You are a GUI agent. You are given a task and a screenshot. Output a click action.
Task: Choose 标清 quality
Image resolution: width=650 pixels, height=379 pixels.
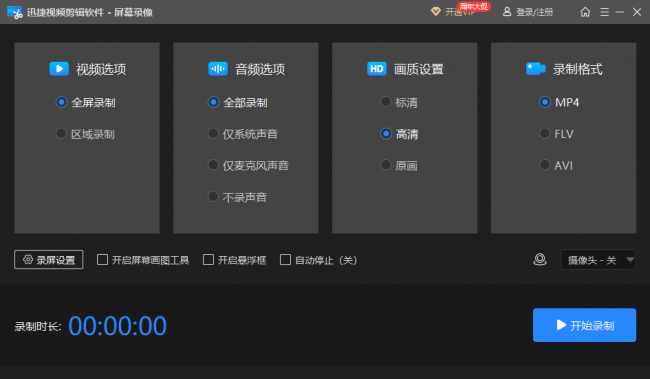399,102
